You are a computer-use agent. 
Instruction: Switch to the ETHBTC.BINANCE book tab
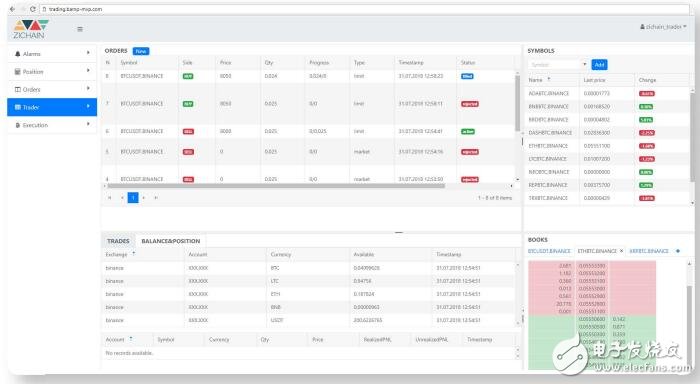coord(597,251)
